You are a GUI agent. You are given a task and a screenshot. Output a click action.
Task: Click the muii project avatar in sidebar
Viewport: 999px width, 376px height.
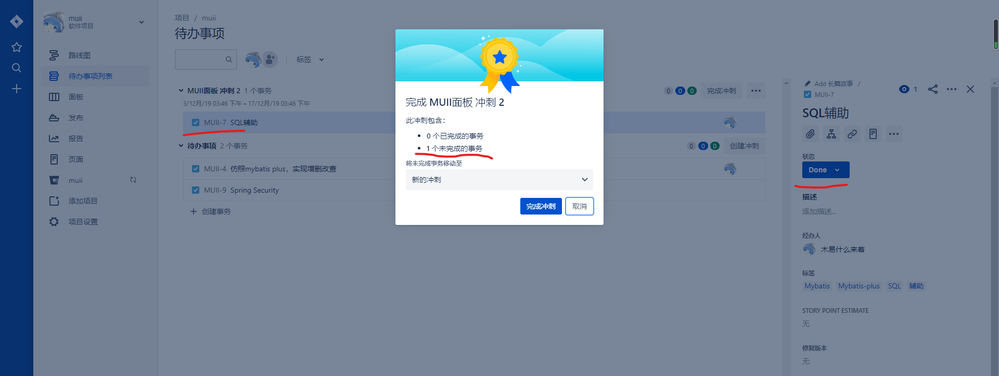coord(54,22)
